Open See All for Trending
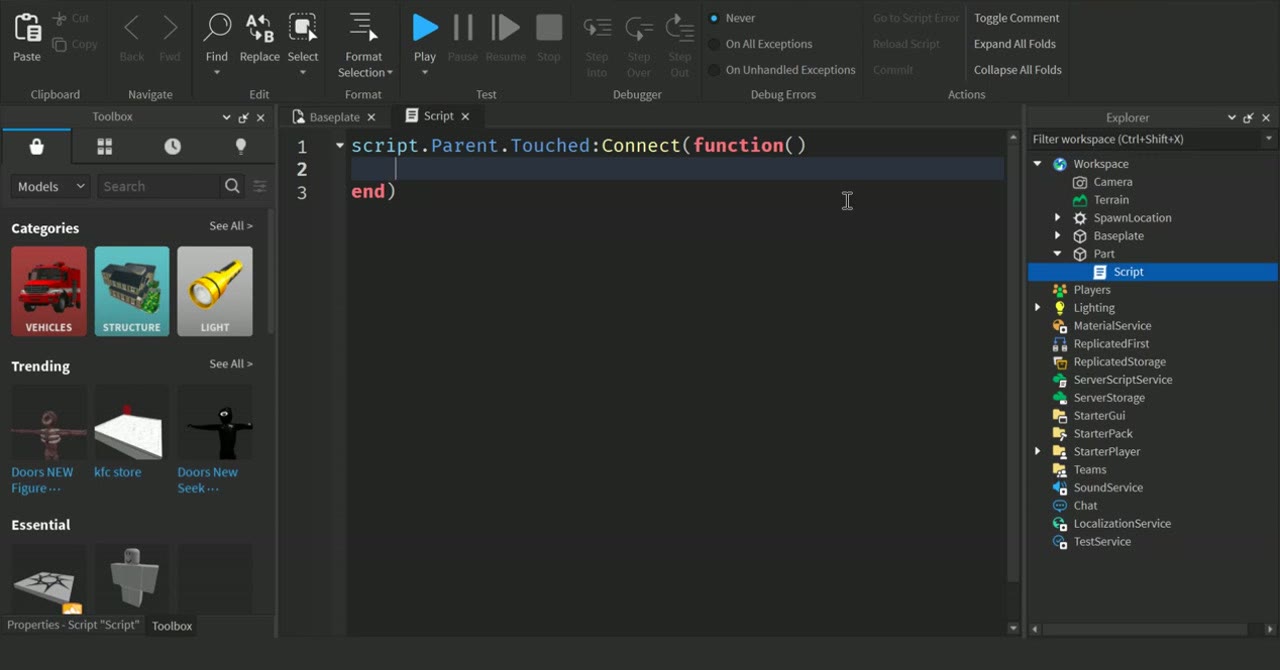Screen dimensions: 1280x670 [231, 364]
